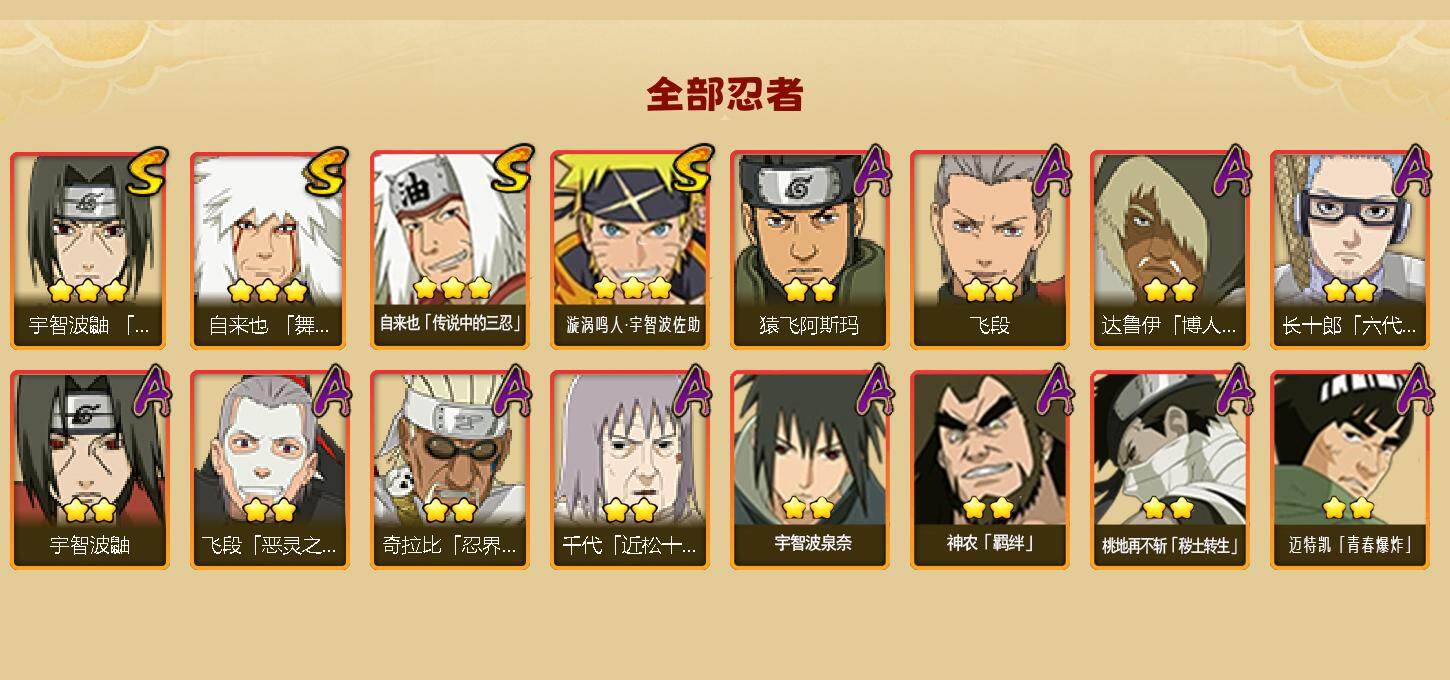Click the S-rank badge on 自来也「舞...」 card
1450x680 pixels.
click(x=327, y=170)
